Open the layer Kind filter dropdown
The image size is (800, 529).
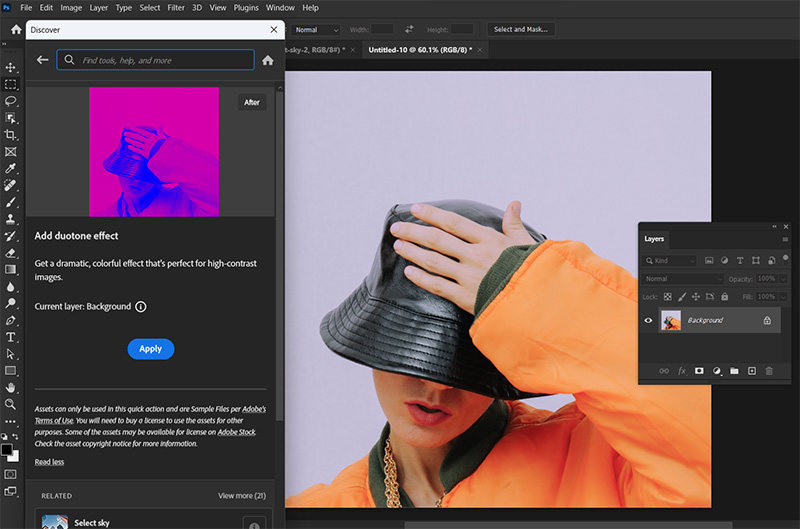tap(669, 261)
